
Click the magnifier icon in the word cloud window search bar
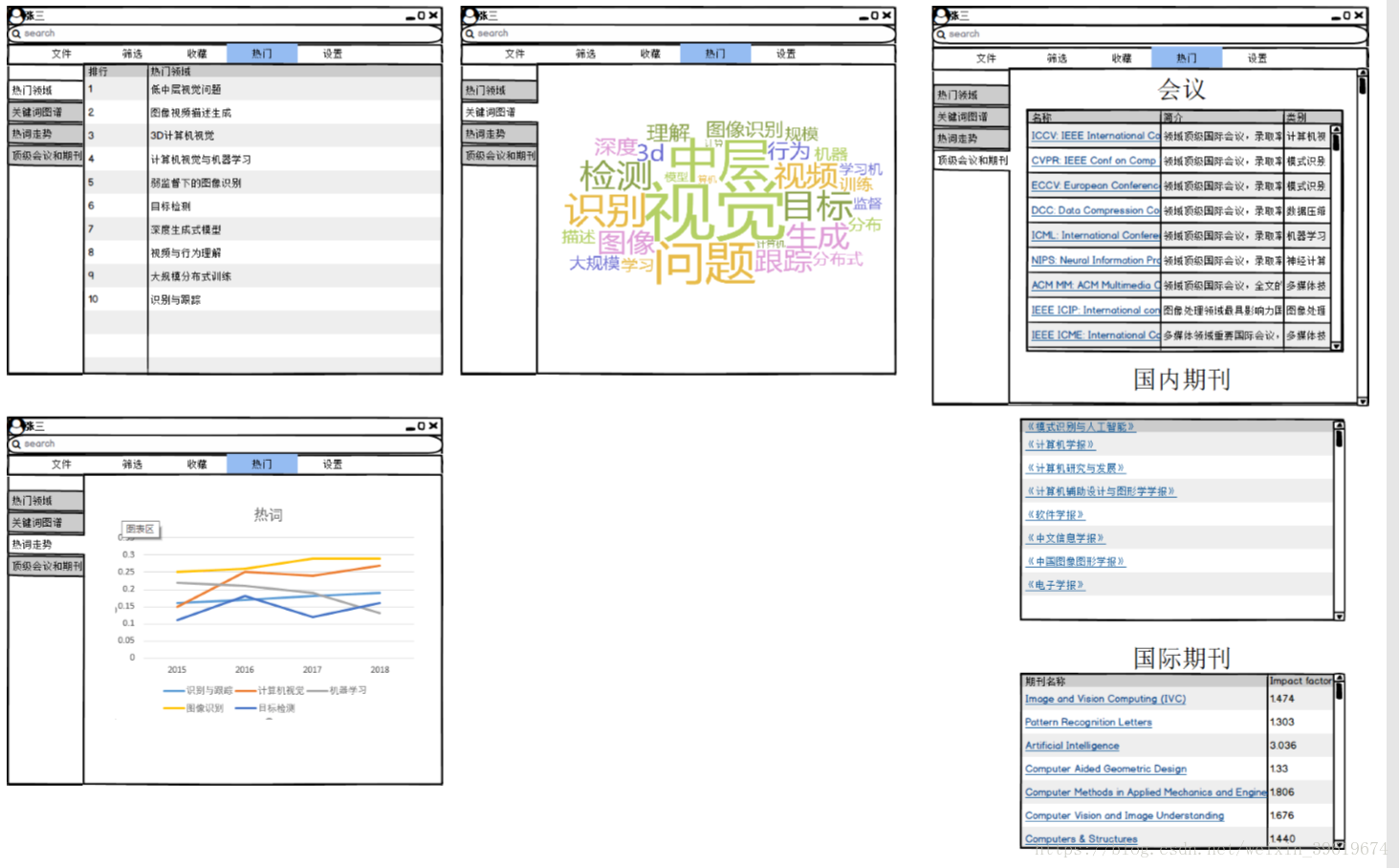470,33
